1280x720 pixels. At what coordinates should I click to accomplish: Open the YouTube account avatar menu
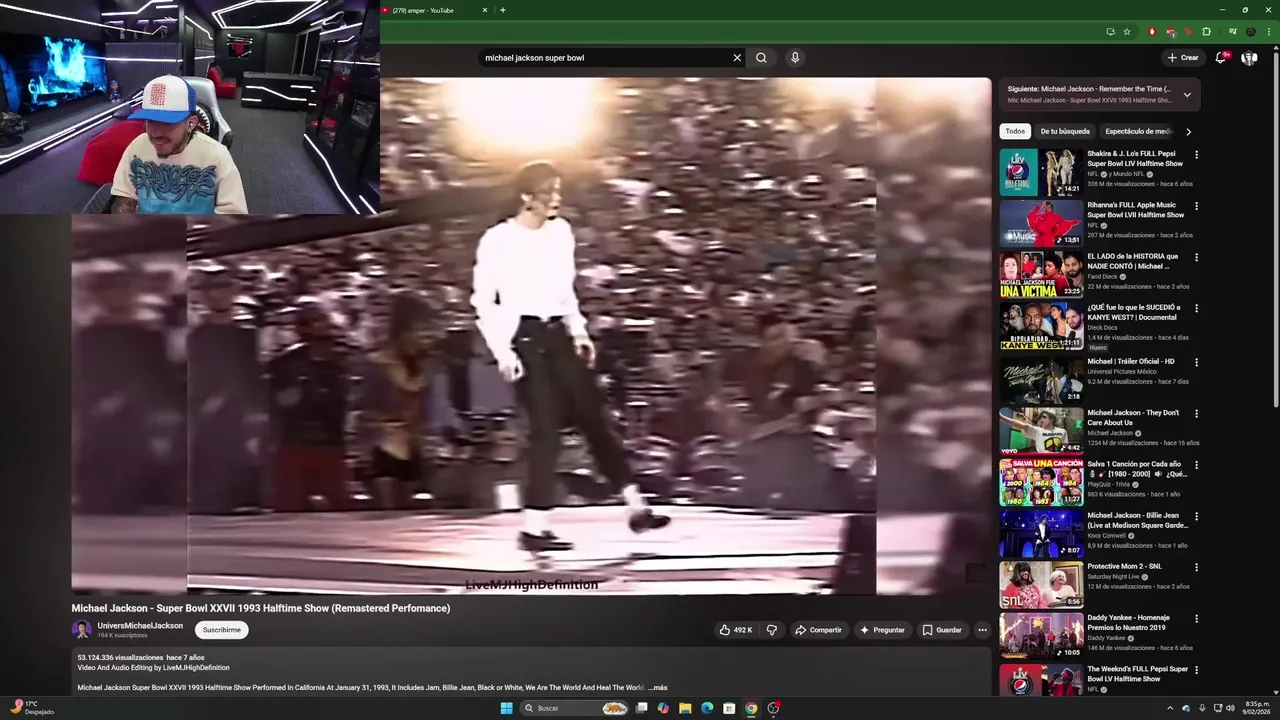pos(1249,58)
